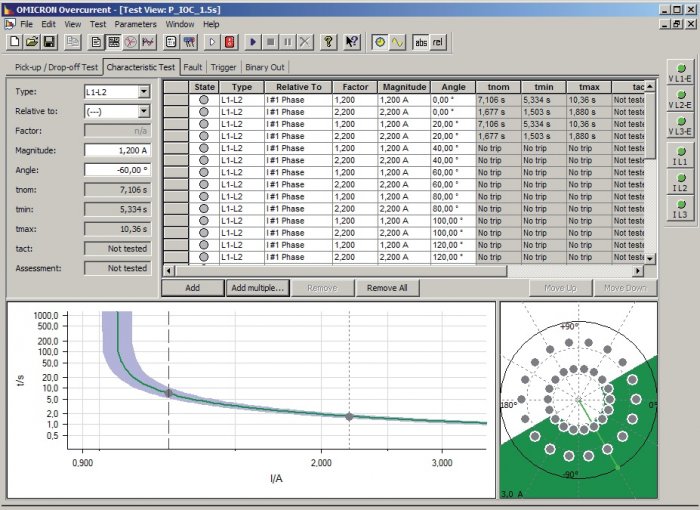Save test using floppy disk icon
The width and height of the screenshot is (700, 510).
tap(49, 42)
